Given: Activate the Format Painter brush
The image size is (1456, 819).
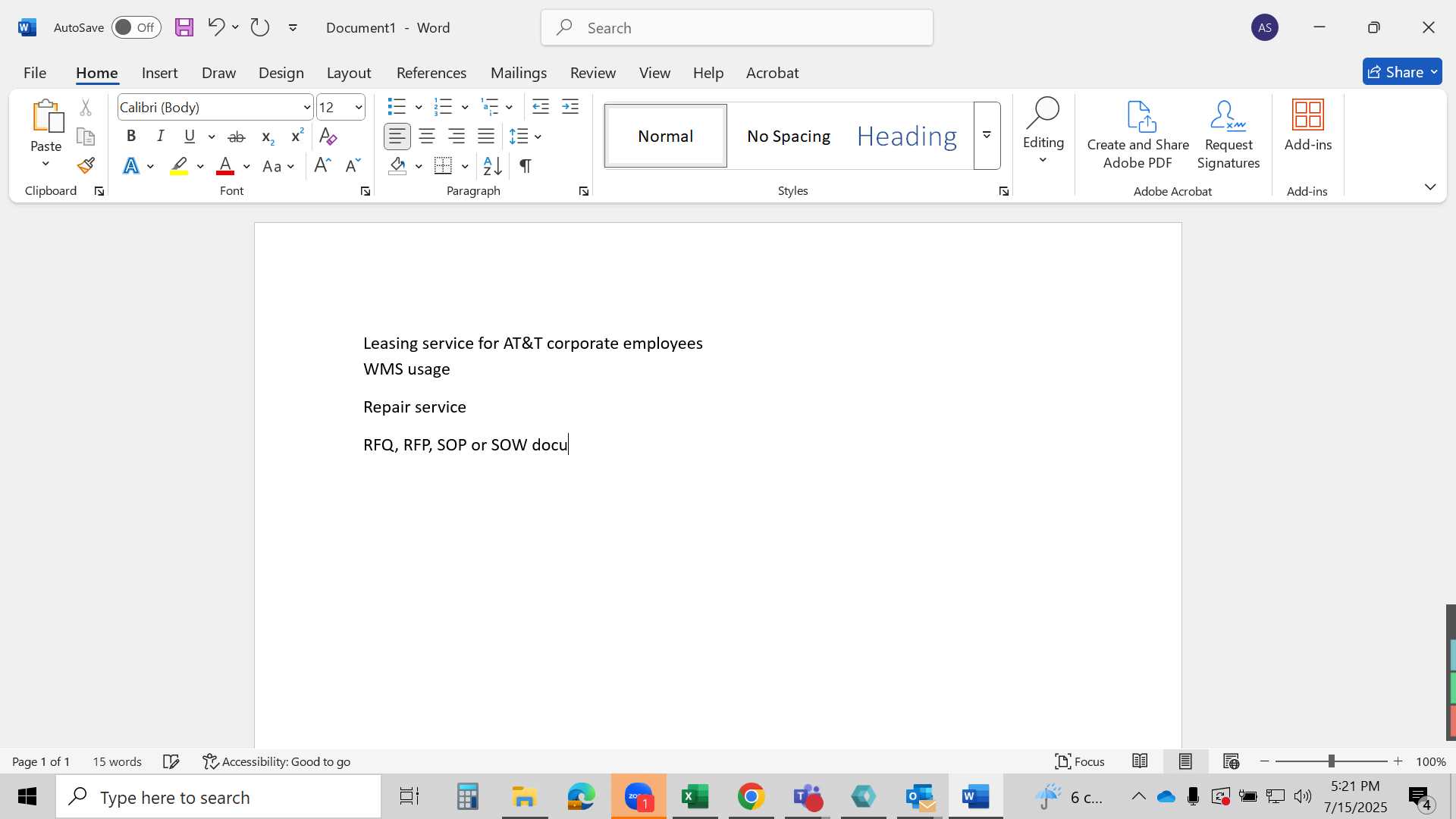Looking at the screenshot, I should click(86, 165).
